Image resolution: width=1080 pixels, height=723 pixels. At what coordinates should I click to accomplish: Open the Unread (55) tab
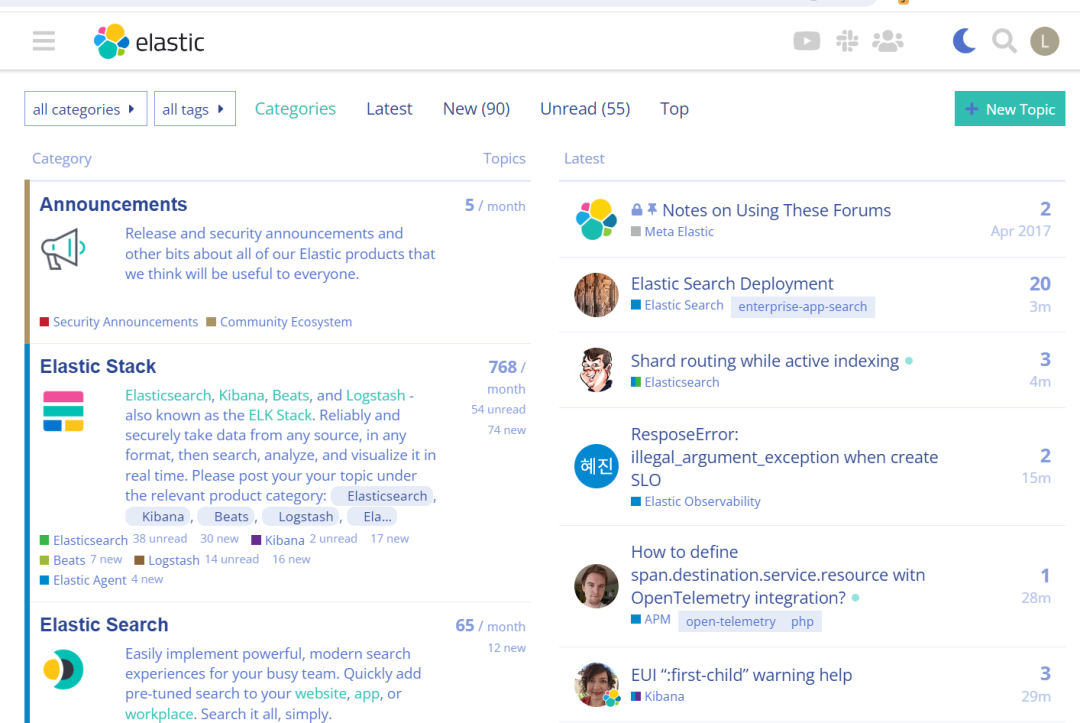click(x=585, y=109)
